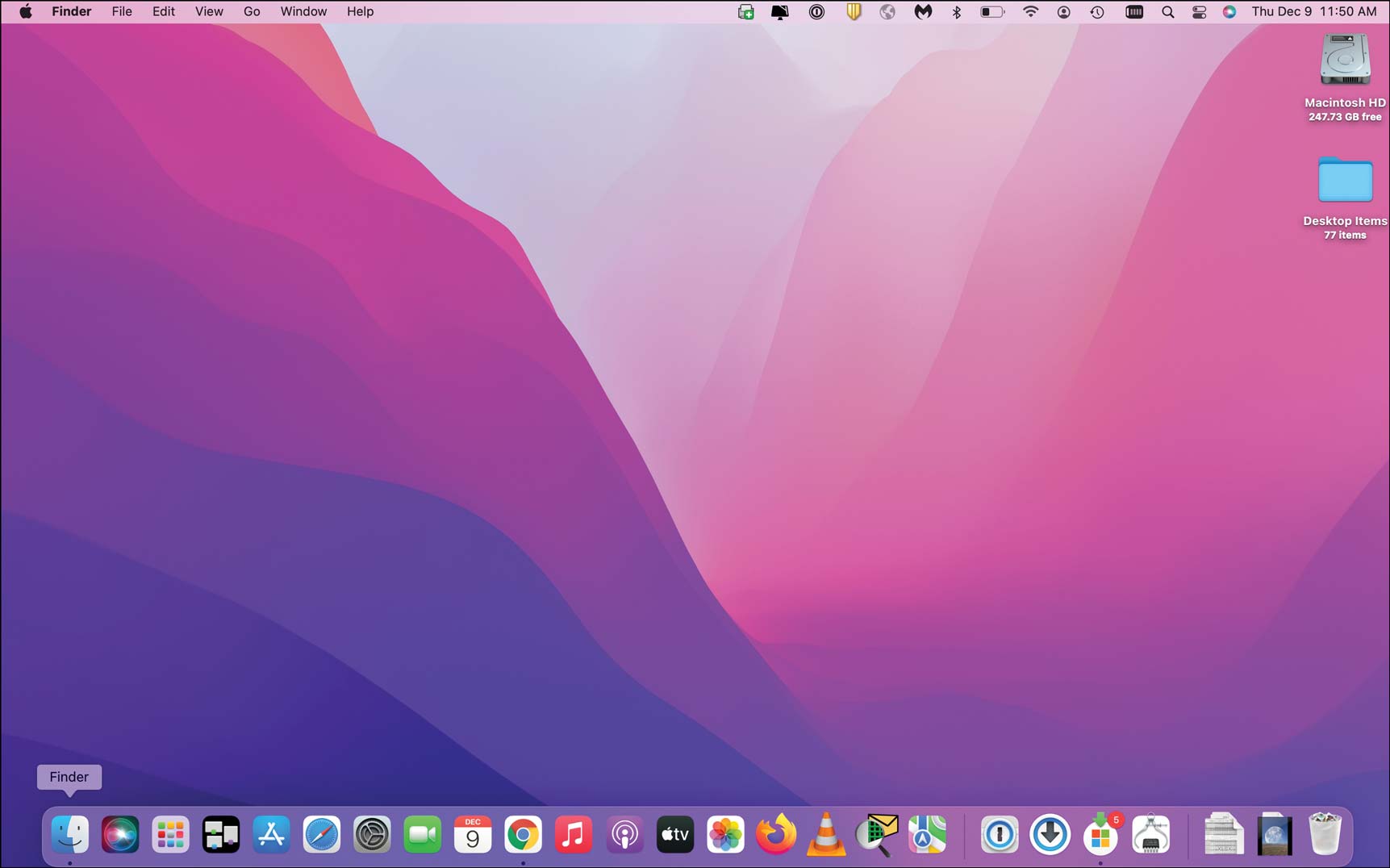Launch Siri from the Dock
This screenshot has width=1390, height=868.
tap(120, 835)
